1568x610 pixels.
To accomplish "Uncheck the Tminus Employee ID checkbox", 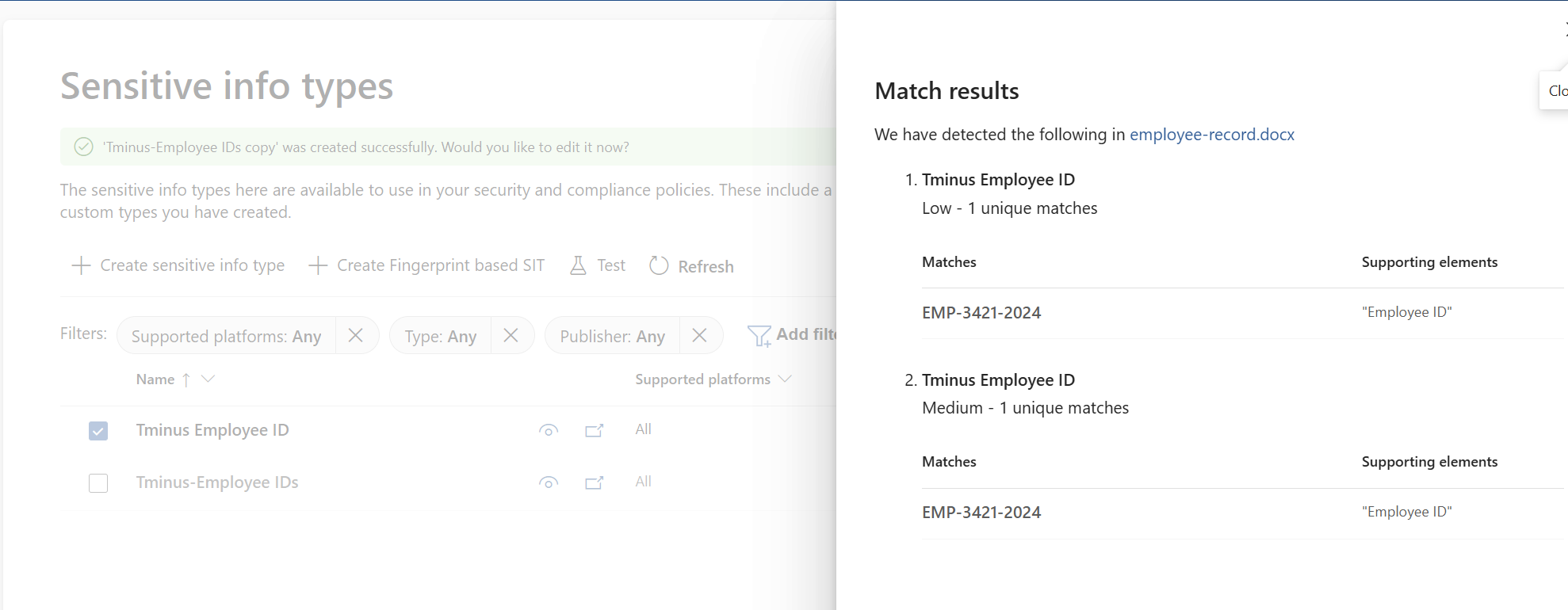I will point(98,430).
